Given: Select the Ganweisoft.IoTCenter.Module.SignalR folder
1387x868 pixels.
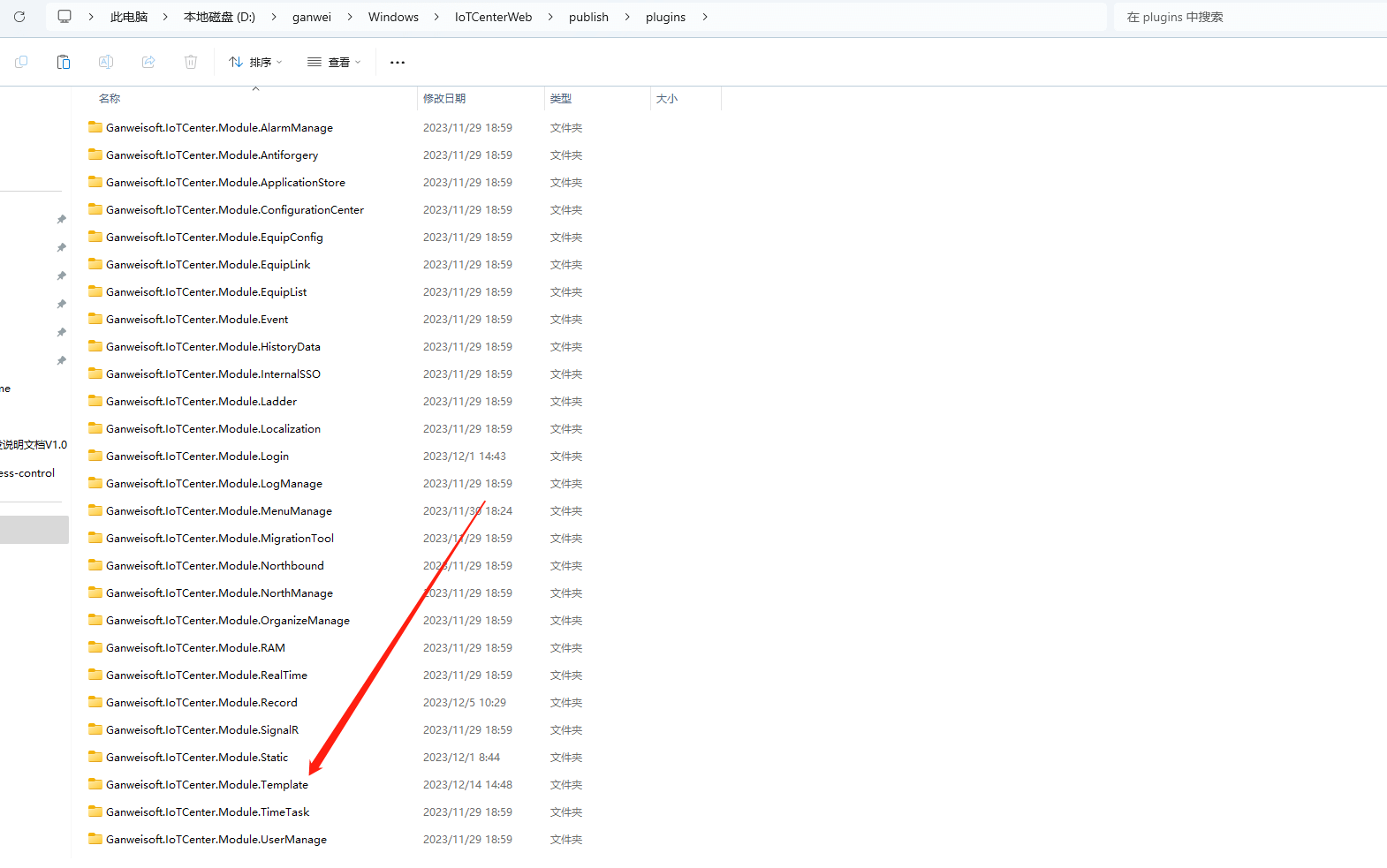Looking at the screenshot, I should 202,730.
